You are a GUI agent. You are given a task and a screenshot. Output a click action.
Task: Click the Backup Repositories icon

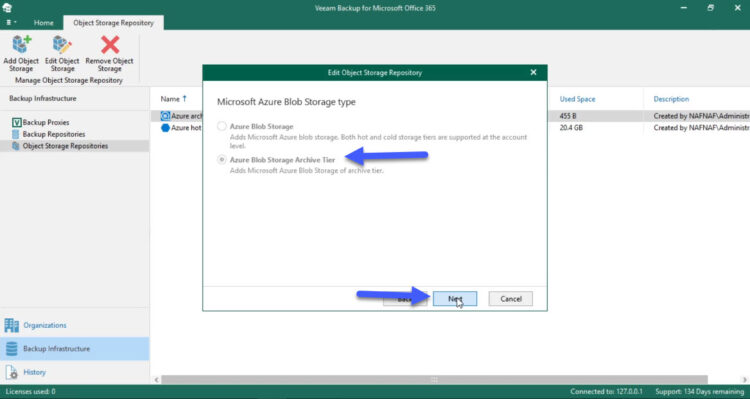(x=16, y=134)
